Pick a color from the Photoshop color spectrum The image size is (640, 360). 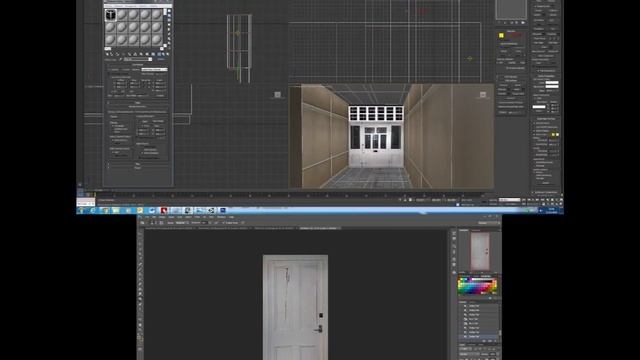[477, 286]
